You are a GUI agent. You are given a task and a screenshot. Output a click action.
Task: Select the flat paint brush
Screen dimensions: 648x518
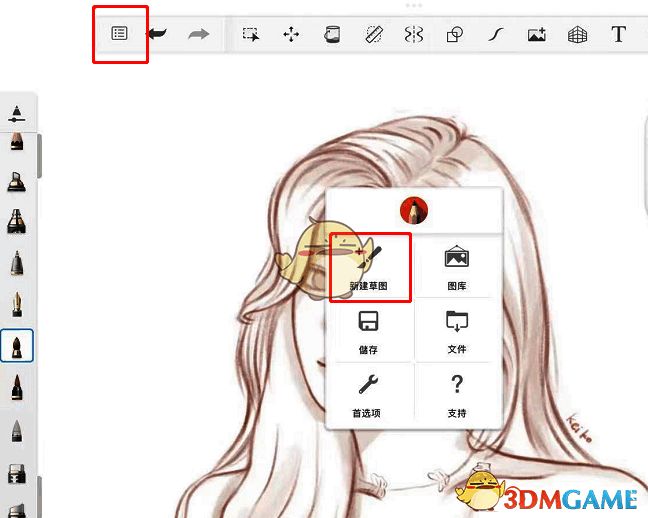pos(17,474)
